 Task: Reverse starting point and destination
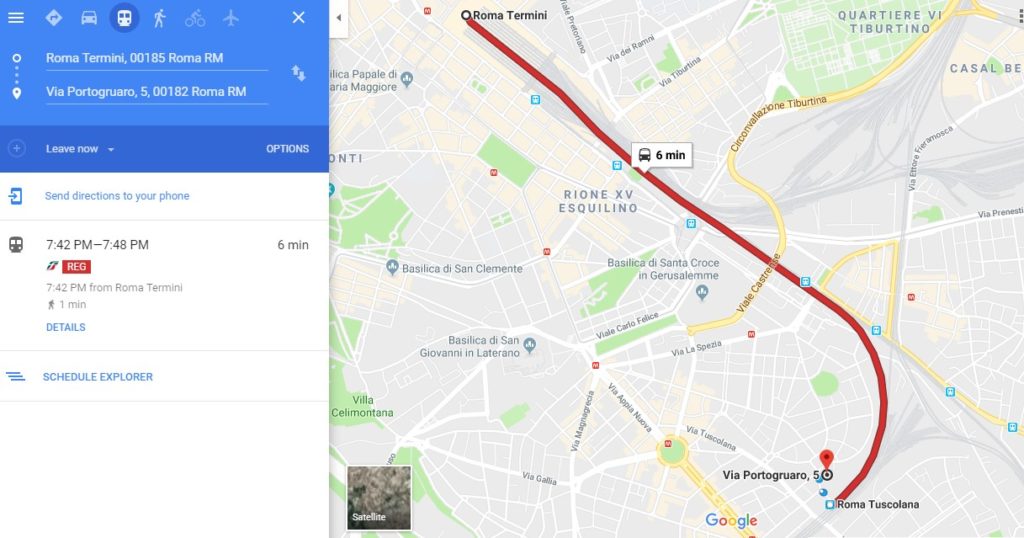tap(298, 73)
